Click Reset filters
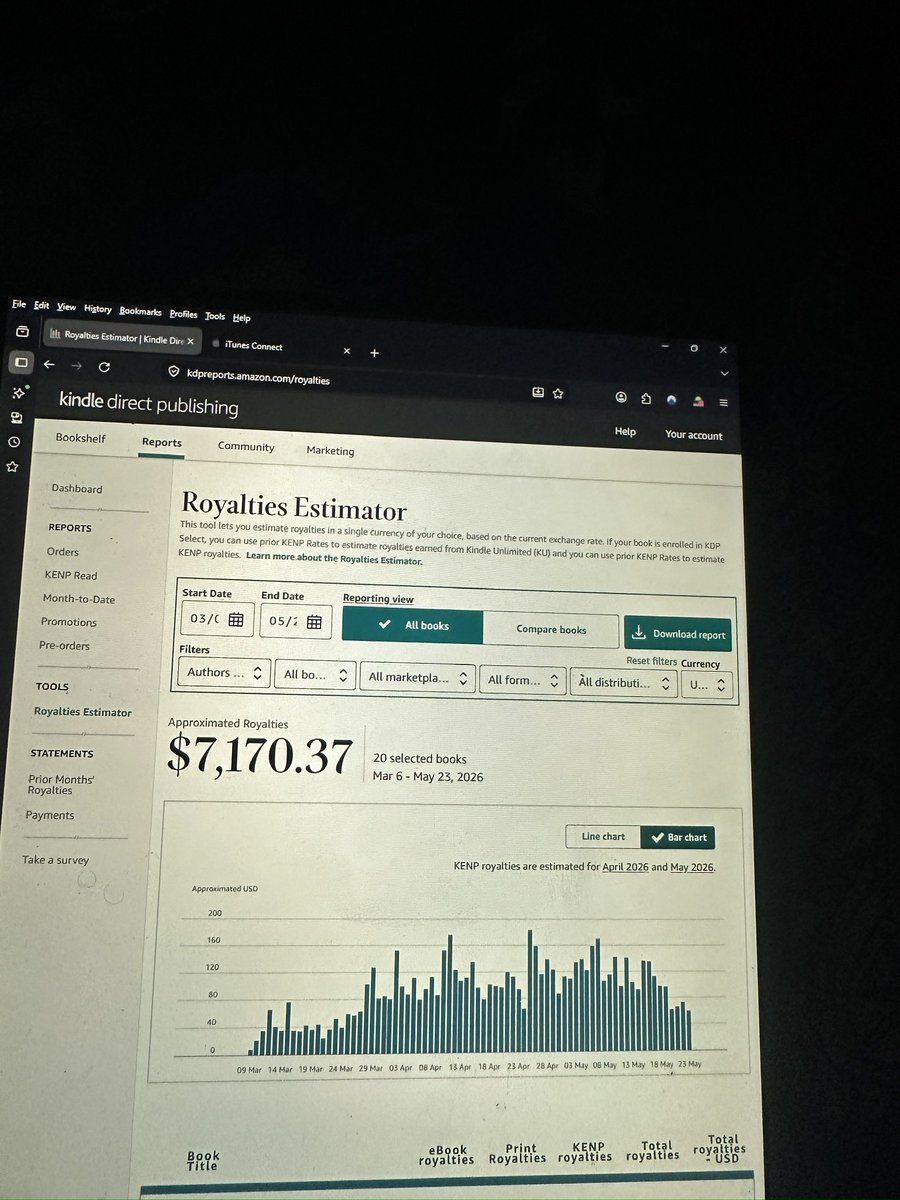Viewport: 900px width, 1200px height. (651, 660)
